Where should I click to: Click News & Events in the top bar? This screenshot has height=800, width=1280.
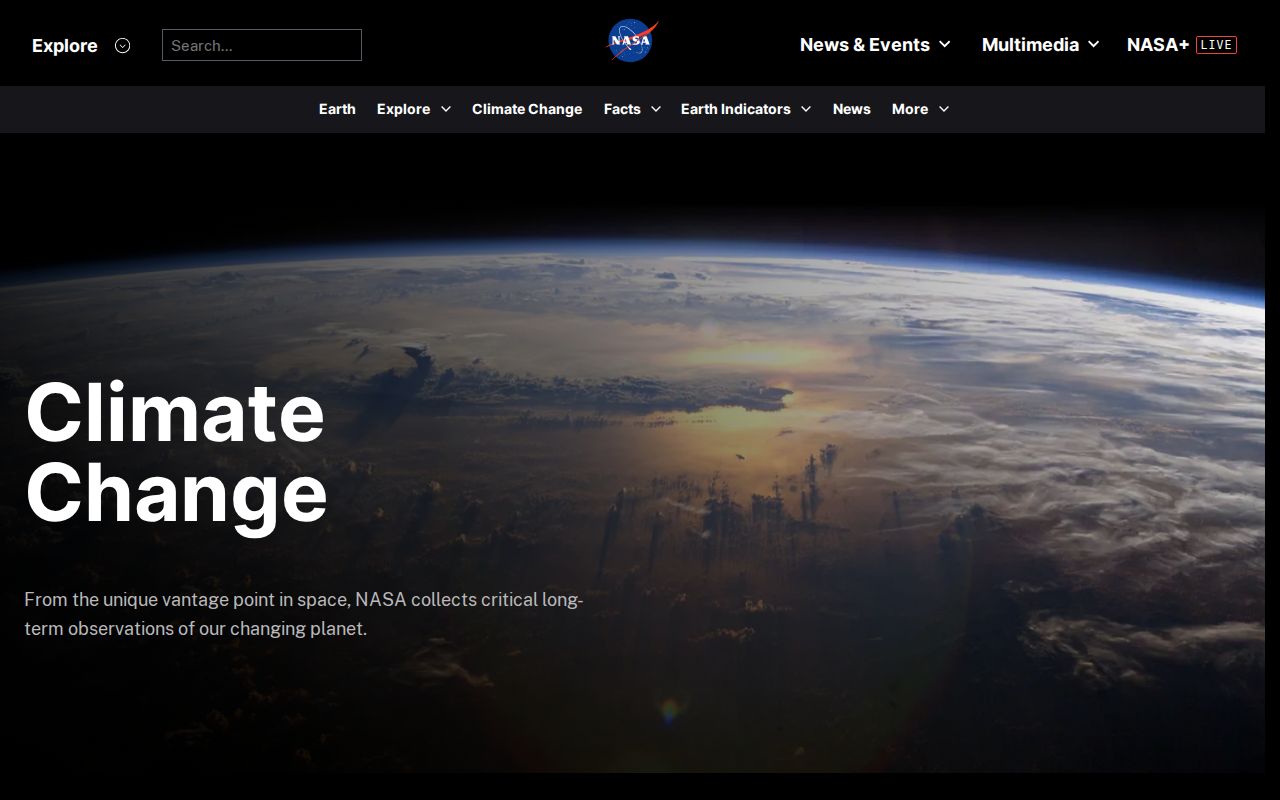point(864,44)
